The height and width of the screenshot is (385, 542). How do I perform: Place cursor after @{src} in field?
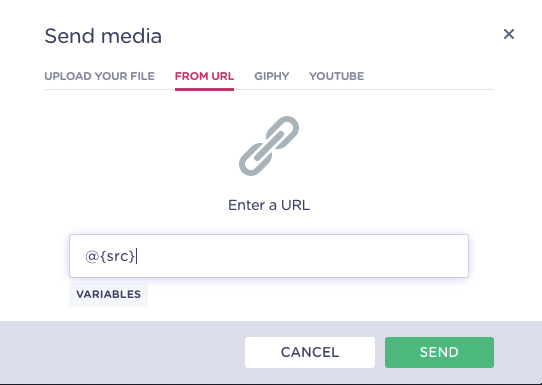point(137,256)
